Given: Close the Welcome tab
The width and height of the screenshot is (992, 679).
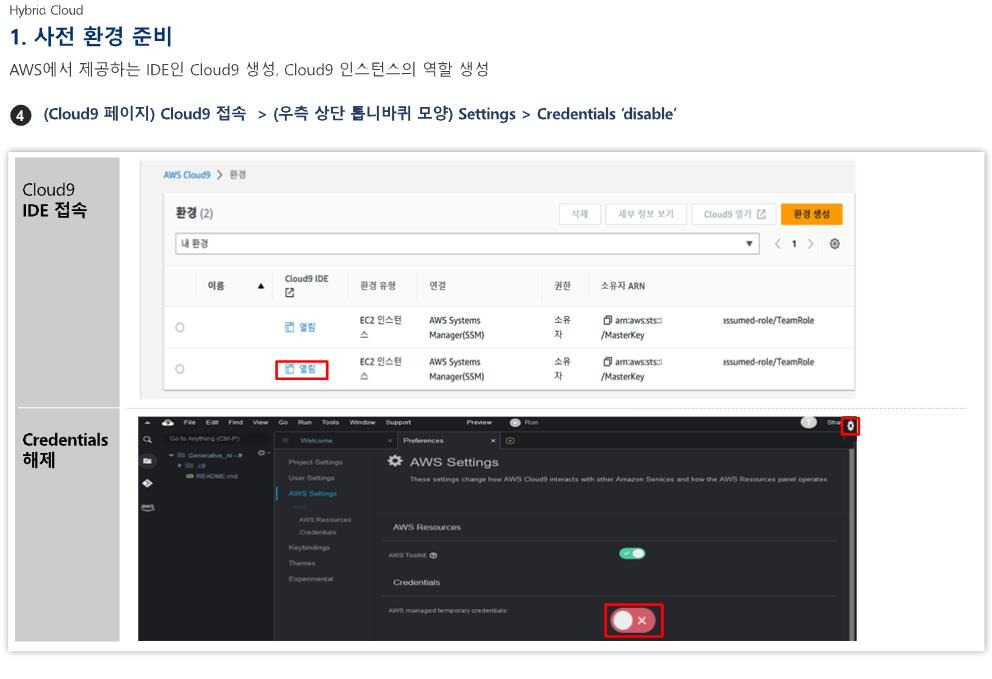Looking at the screenshot, I should click(x=390, y=440).
